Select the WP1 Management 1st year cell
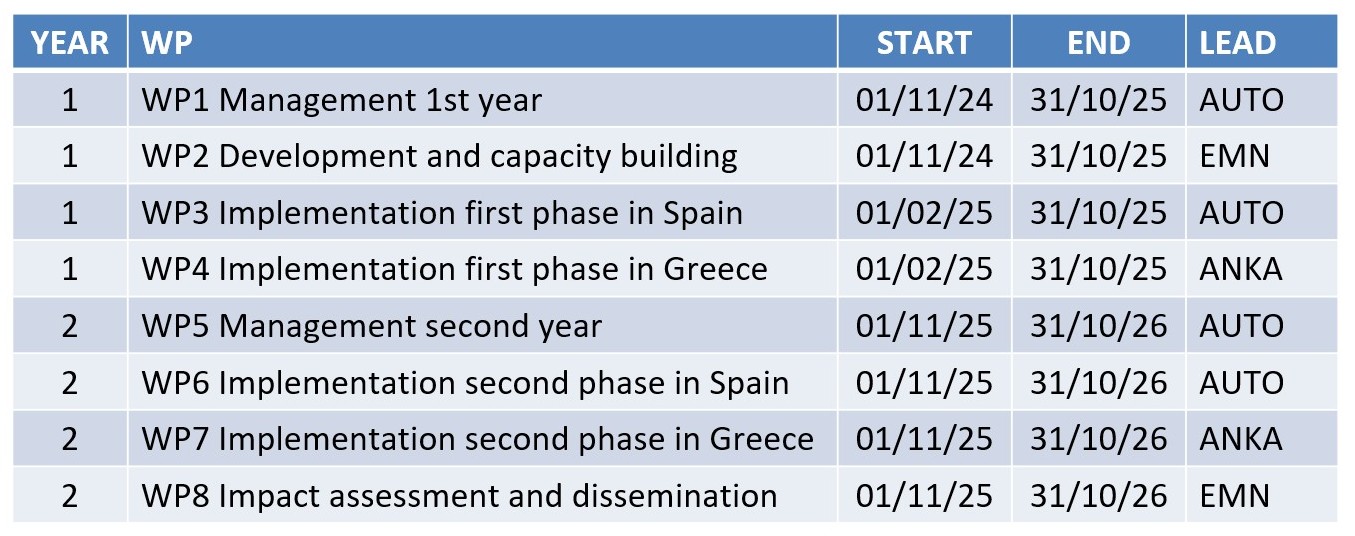The height and width of the screenshot is (536, 1355). (341, 100)
